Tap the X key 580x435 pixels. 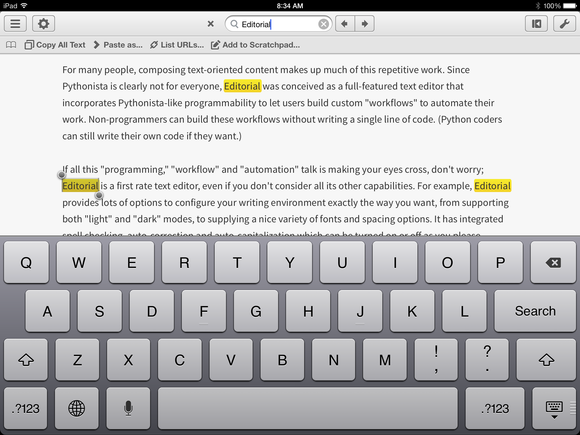pyautogui.click(x=128, y=360)
